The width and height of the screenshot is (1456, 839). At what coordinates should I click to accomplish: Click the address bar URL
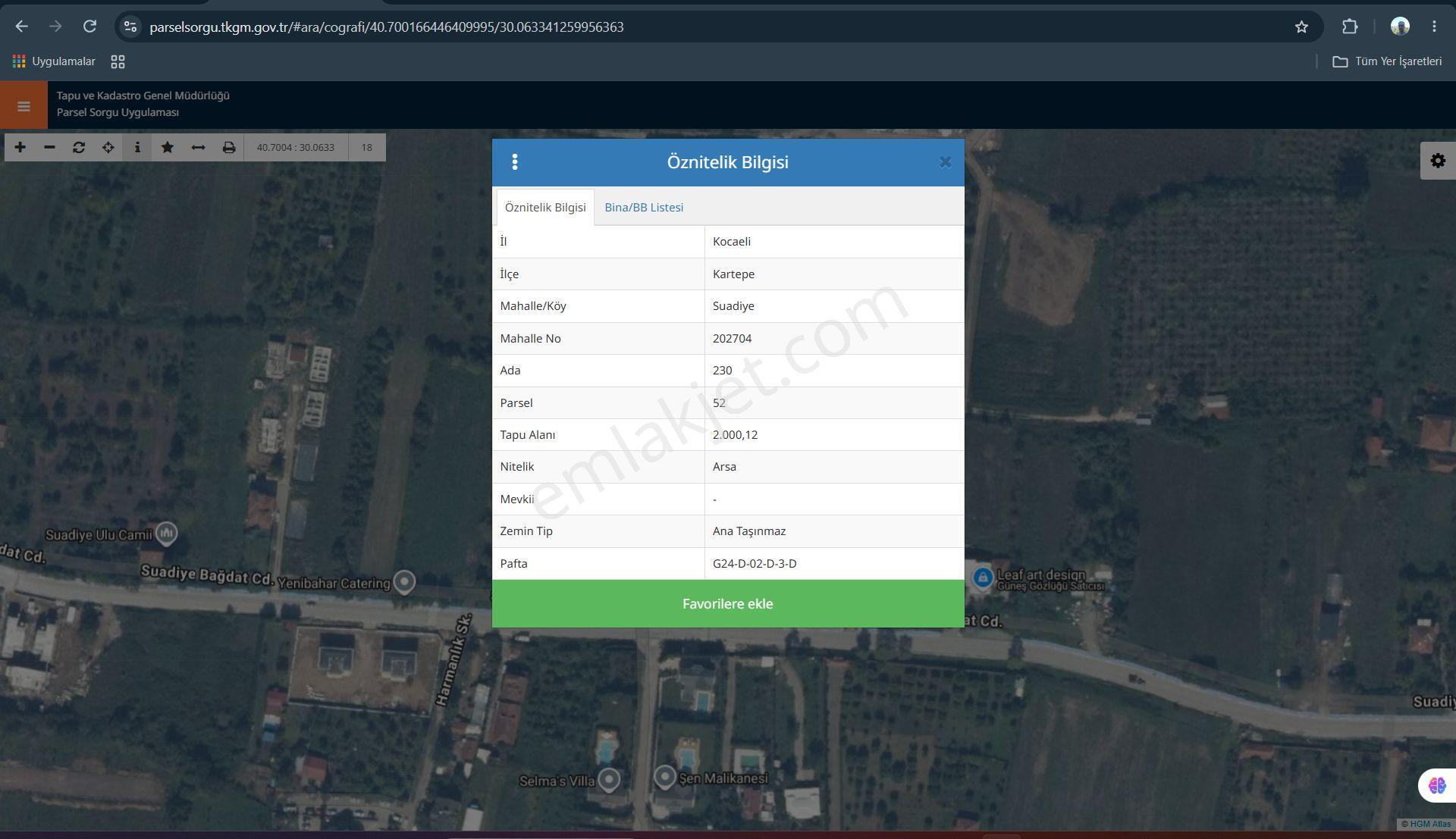(387, 27)
